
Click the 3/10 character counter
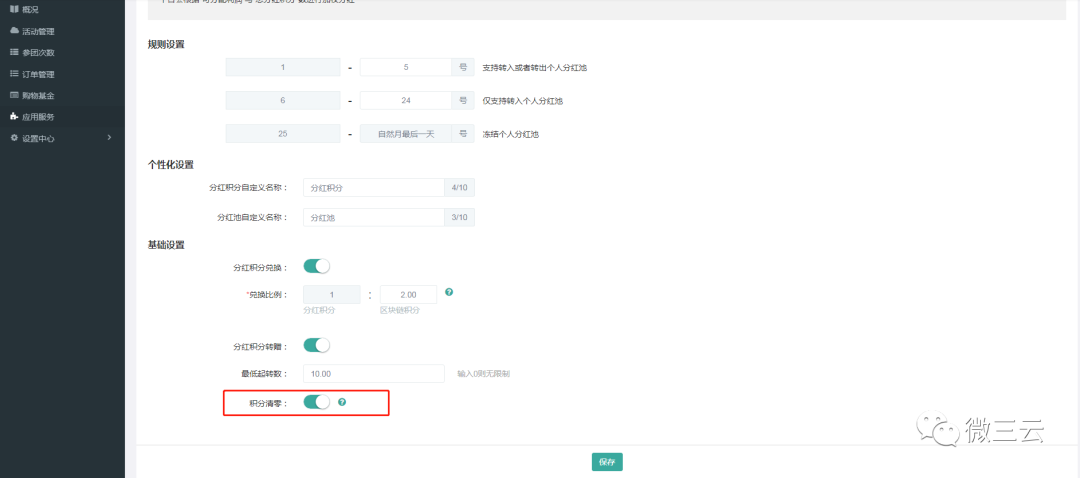[459, 217]
